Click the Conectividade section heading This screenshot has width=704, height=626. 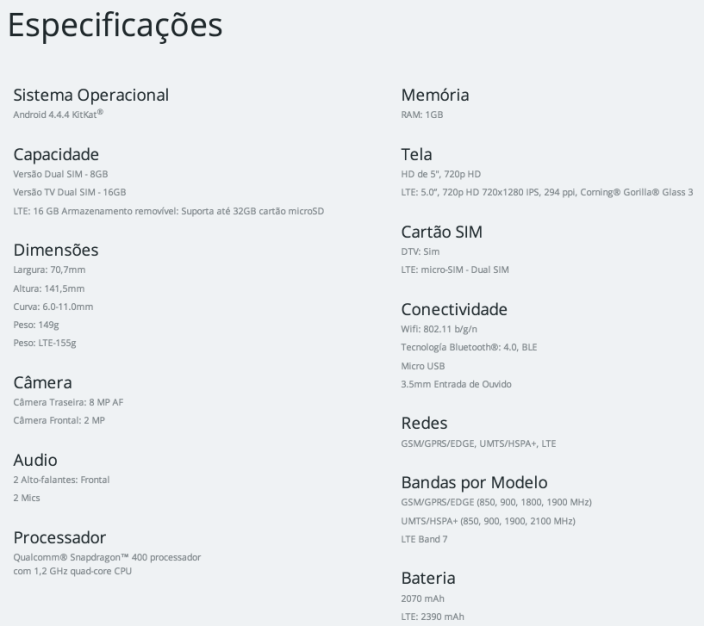coord(454,309)
